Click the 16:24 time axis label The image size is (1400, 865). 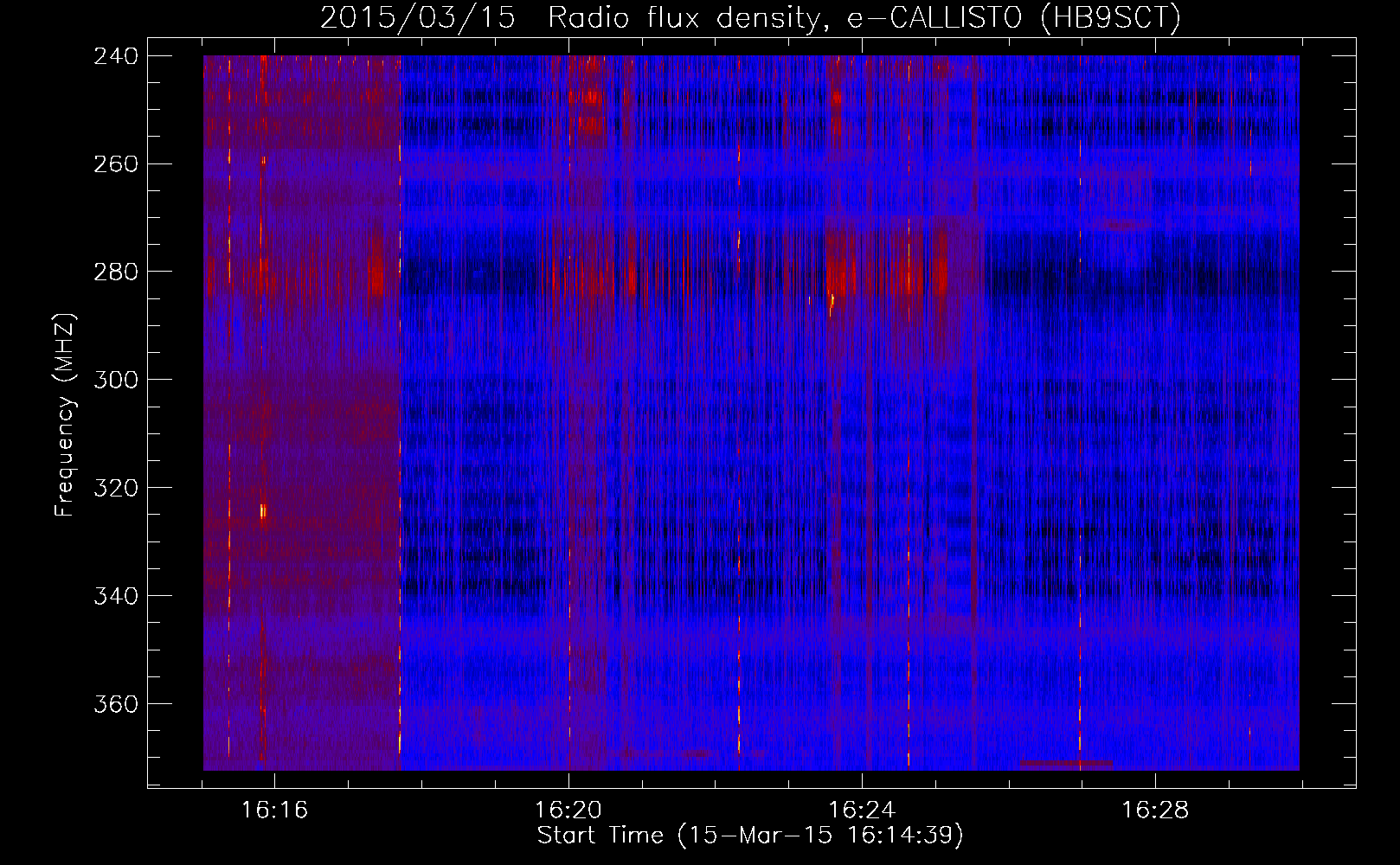click(x=862, y=811)
